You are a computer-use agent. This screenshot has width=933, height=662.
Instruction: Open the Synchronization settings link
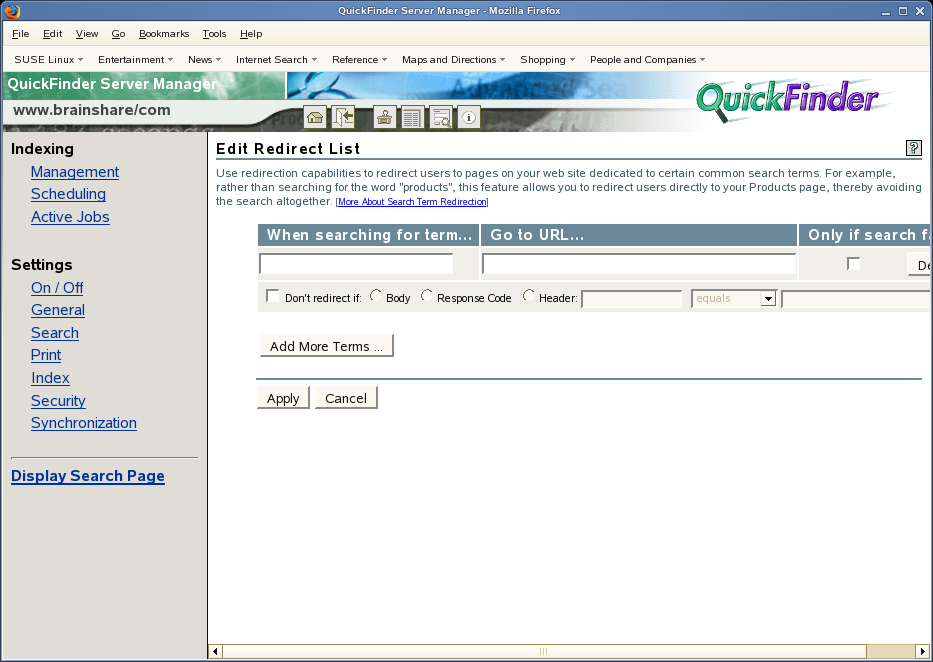pos(84,423)
